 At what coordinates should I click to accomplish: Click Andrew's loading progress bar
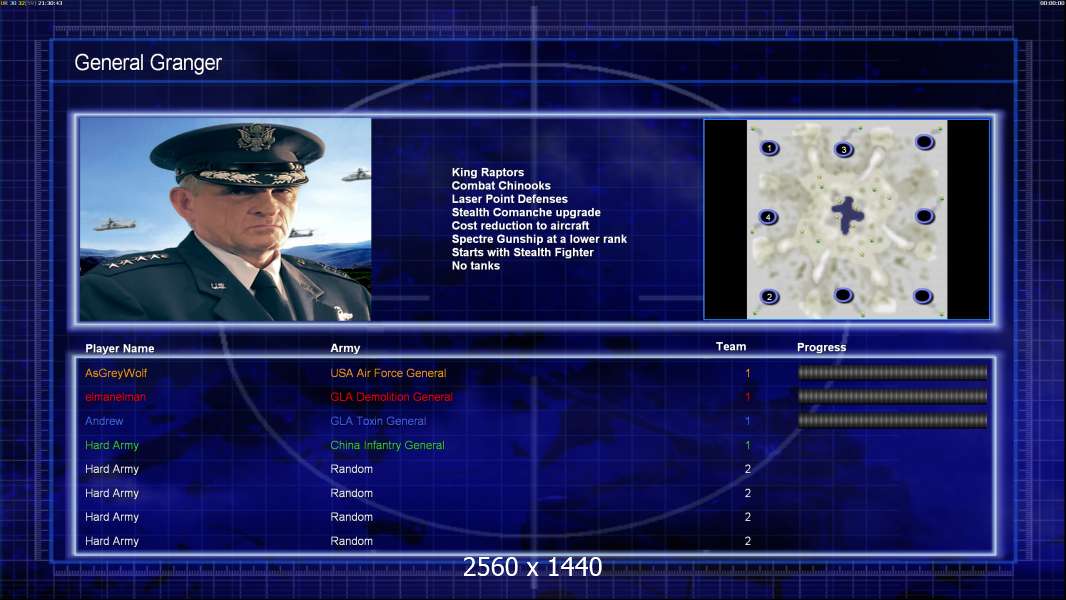point(893,421)
